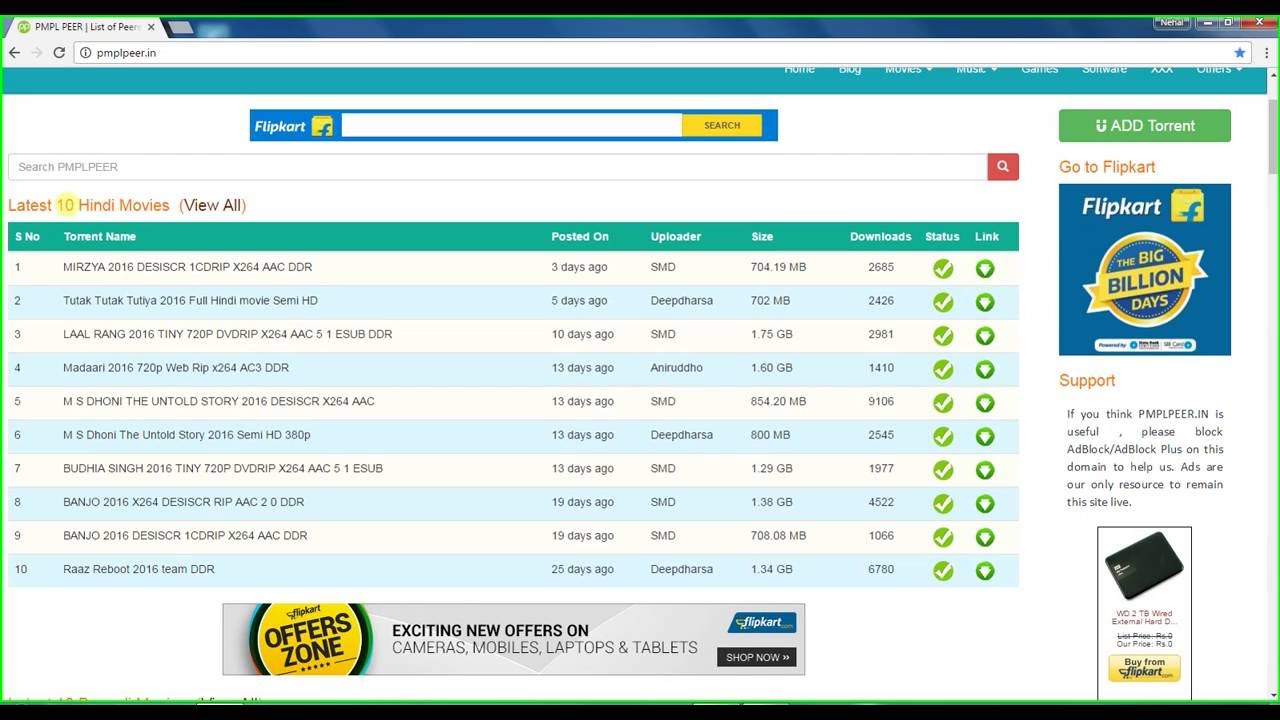Bookmark page with the star icon

(x=1240, y=53)
